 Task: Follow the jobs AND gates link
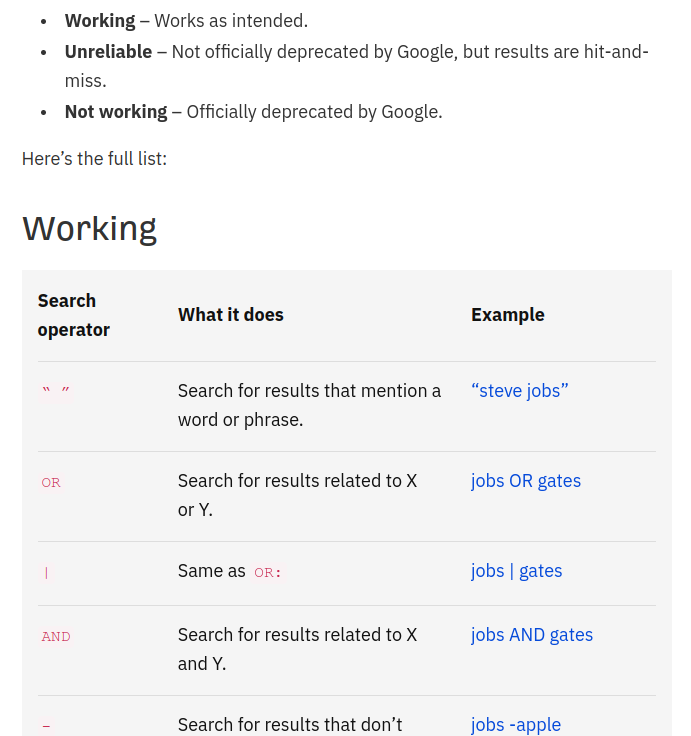tap(531, 635)
